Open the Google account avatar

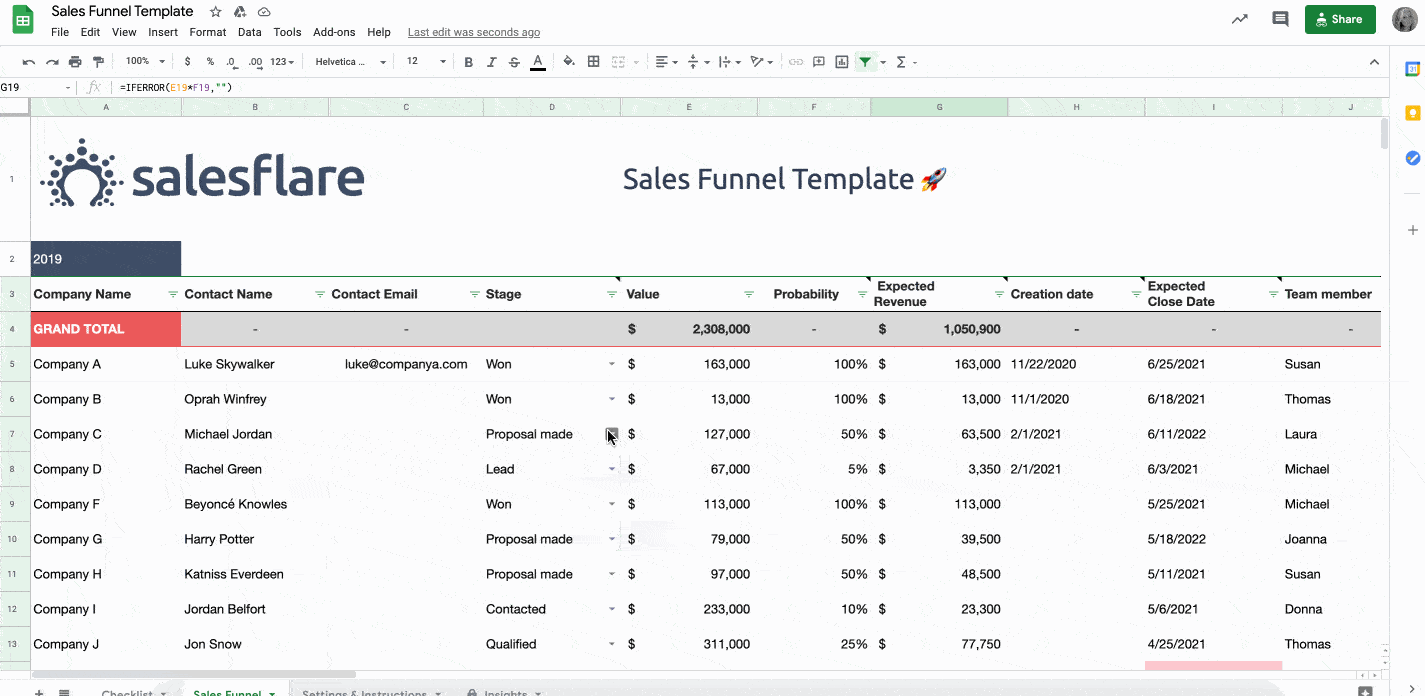1405,19
